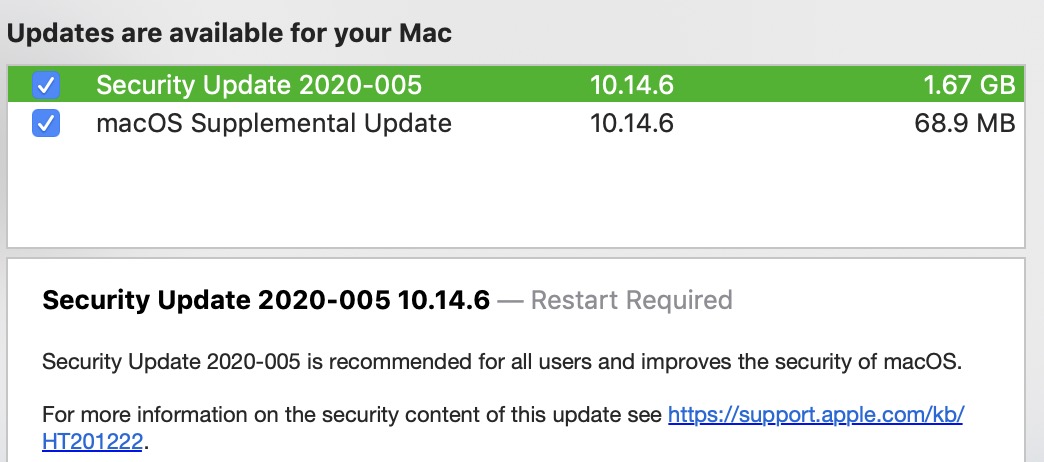Click the bold Security Update 2020-005 details title

(x=265, y=300)
